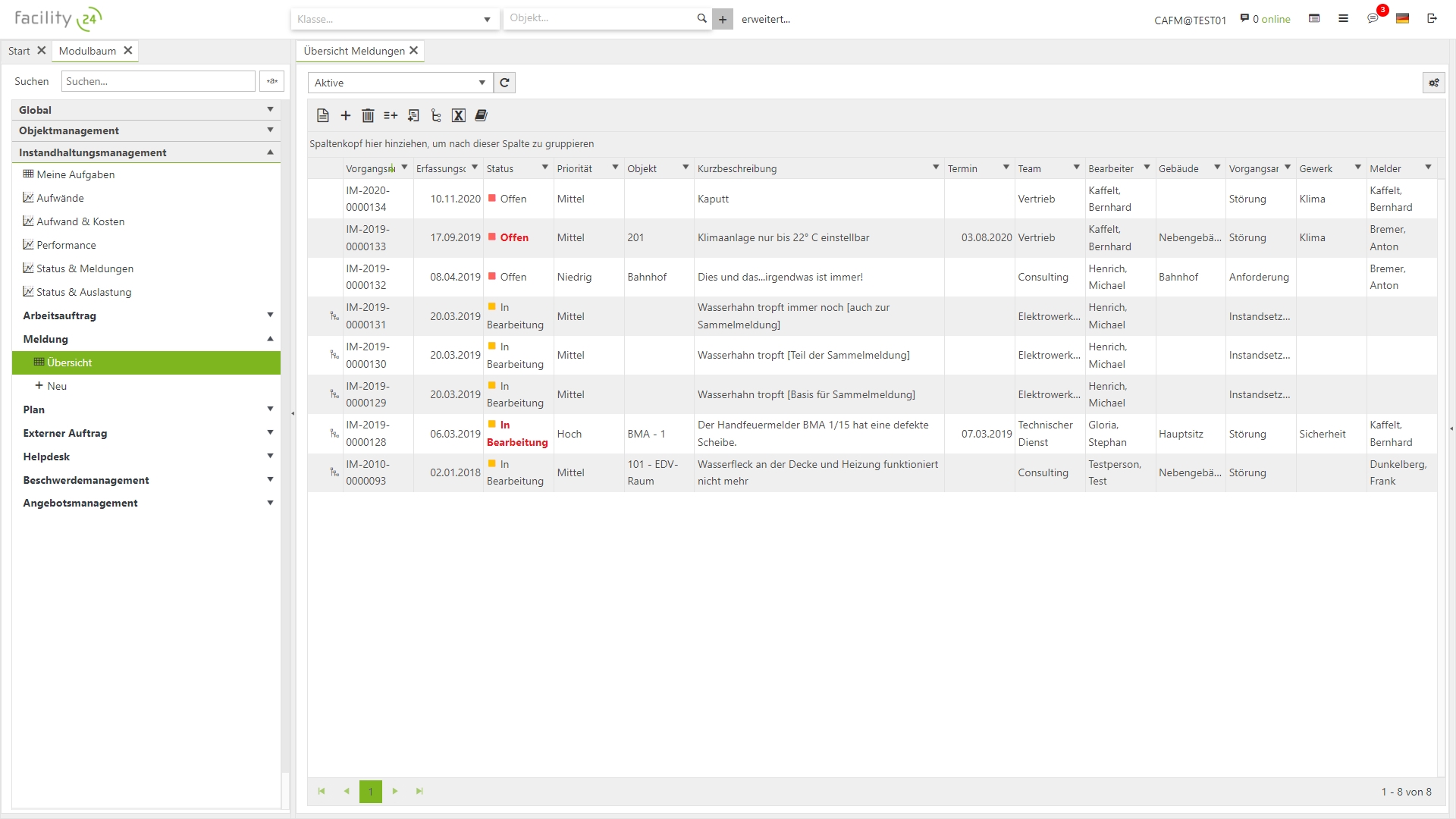Image resolution: width=1456 pixels, height=819 pixels.
Task: Open Status column filter arrow
Action: [544, 168]
